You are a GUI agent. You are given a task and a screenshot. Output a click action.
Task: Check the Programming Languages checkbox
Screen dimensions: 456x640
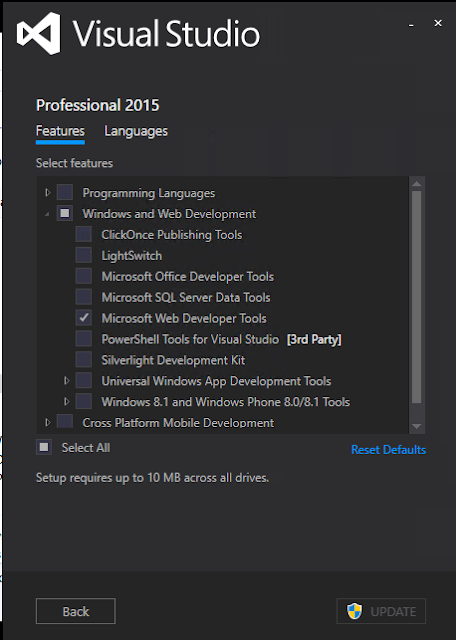pos(65,192)
